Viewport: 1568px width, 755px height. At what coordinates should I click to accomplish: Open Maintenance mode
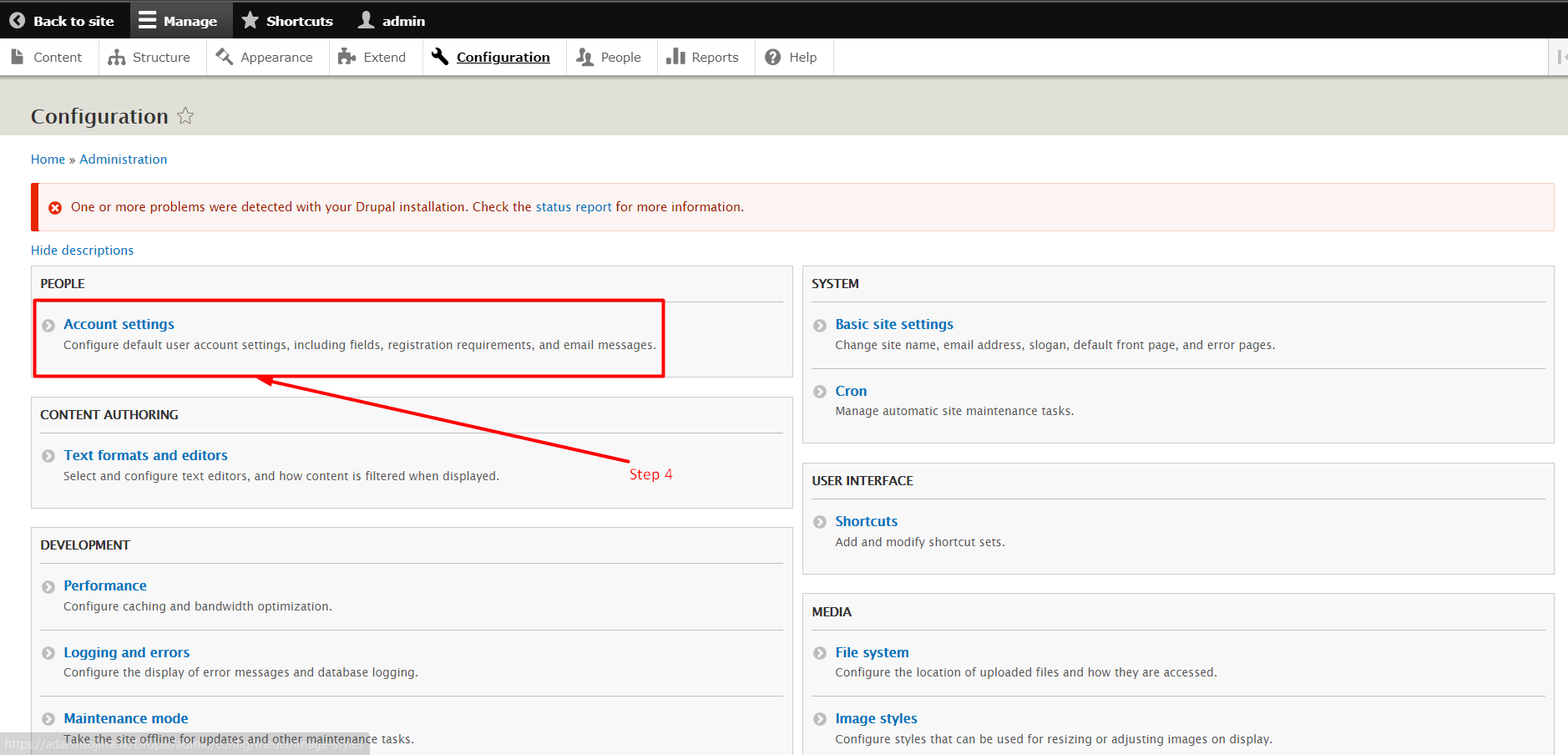click(125, 718)
